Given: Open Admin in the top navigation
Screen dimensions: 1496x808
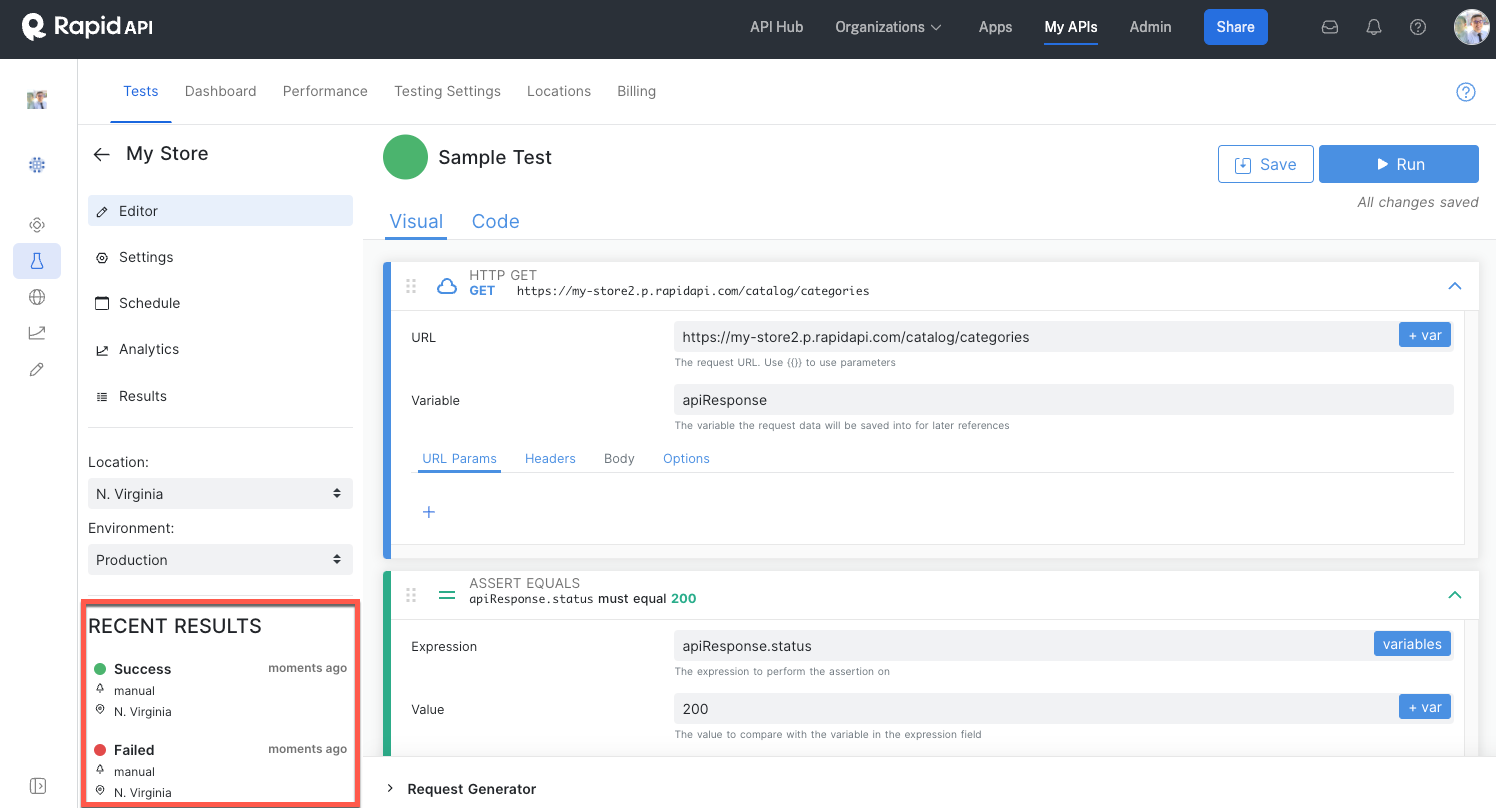Looking at the screenshot, I should [1150, 27].
